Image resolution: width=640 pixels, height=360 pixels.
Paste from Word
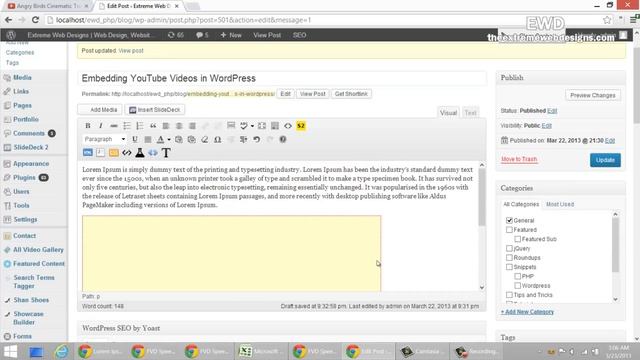tap(191, 139)
